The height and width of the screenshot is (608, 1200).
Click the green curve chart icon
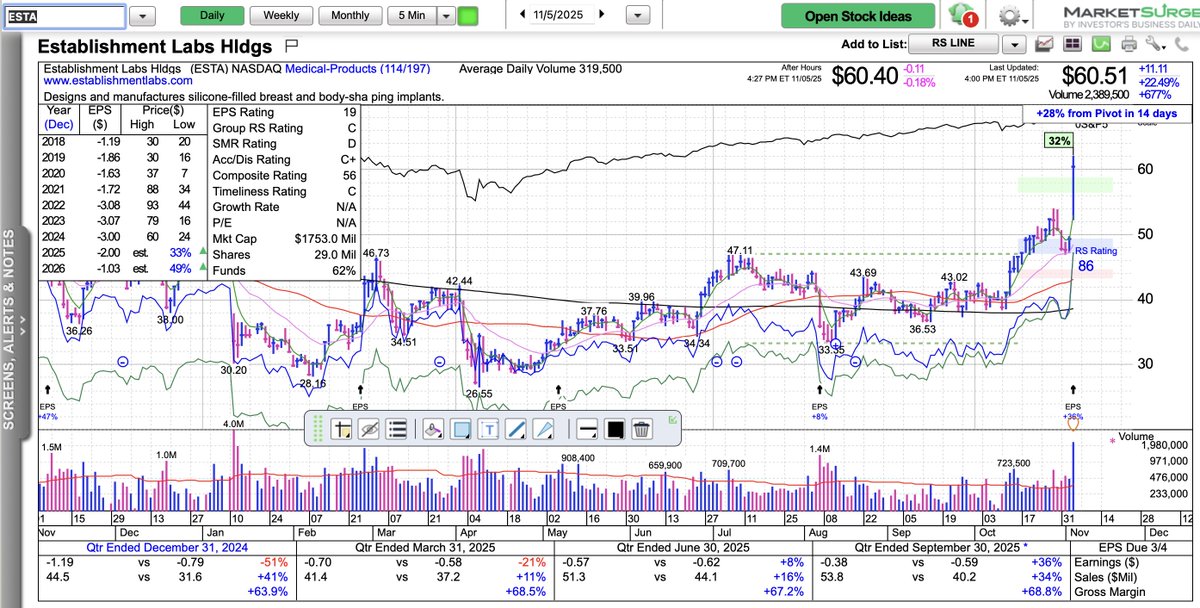pos(1100,44)
